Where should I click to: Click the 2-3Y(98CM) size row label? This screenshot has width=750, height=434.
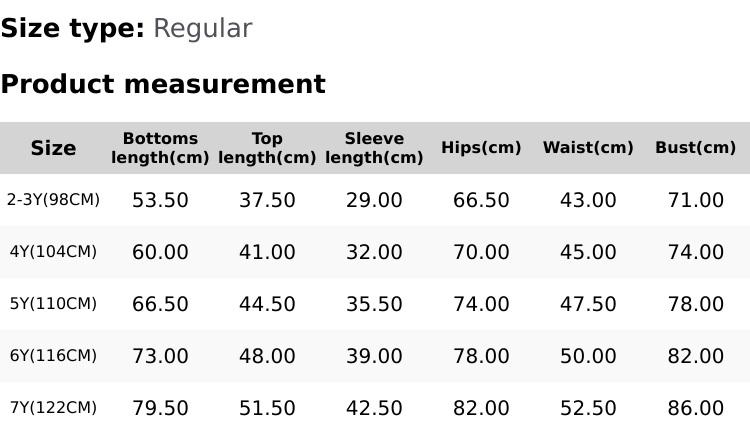(x=53, y=200)
